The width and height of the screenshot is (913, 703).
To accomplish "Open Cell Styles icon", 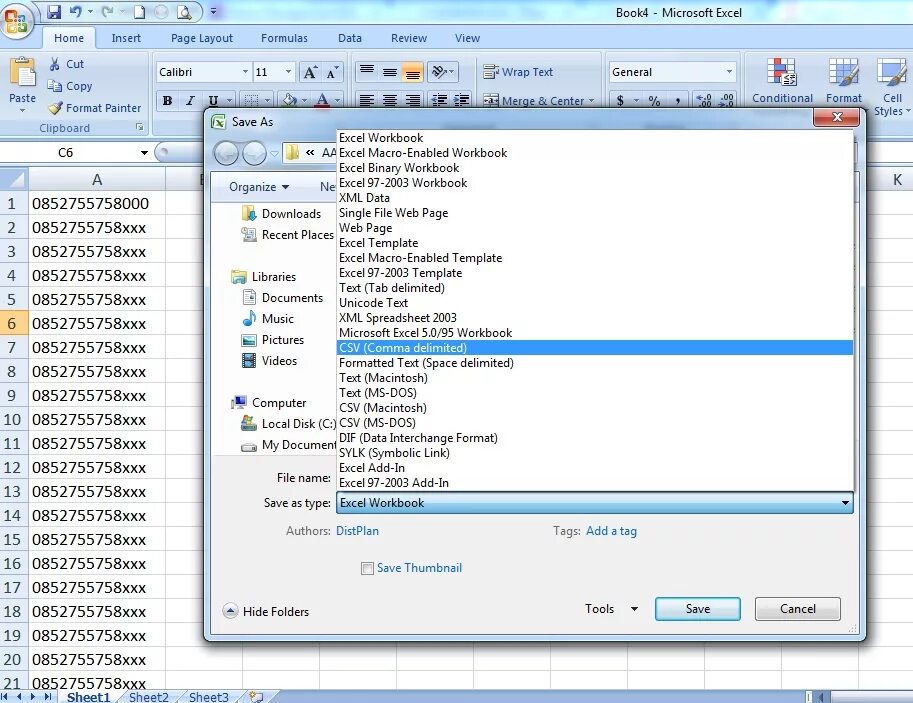I will pos(891,72).
